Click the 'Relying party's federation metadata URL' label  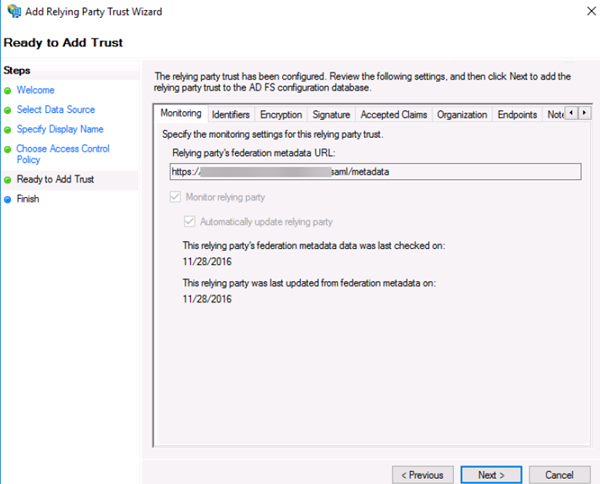[x=253, y=153]
